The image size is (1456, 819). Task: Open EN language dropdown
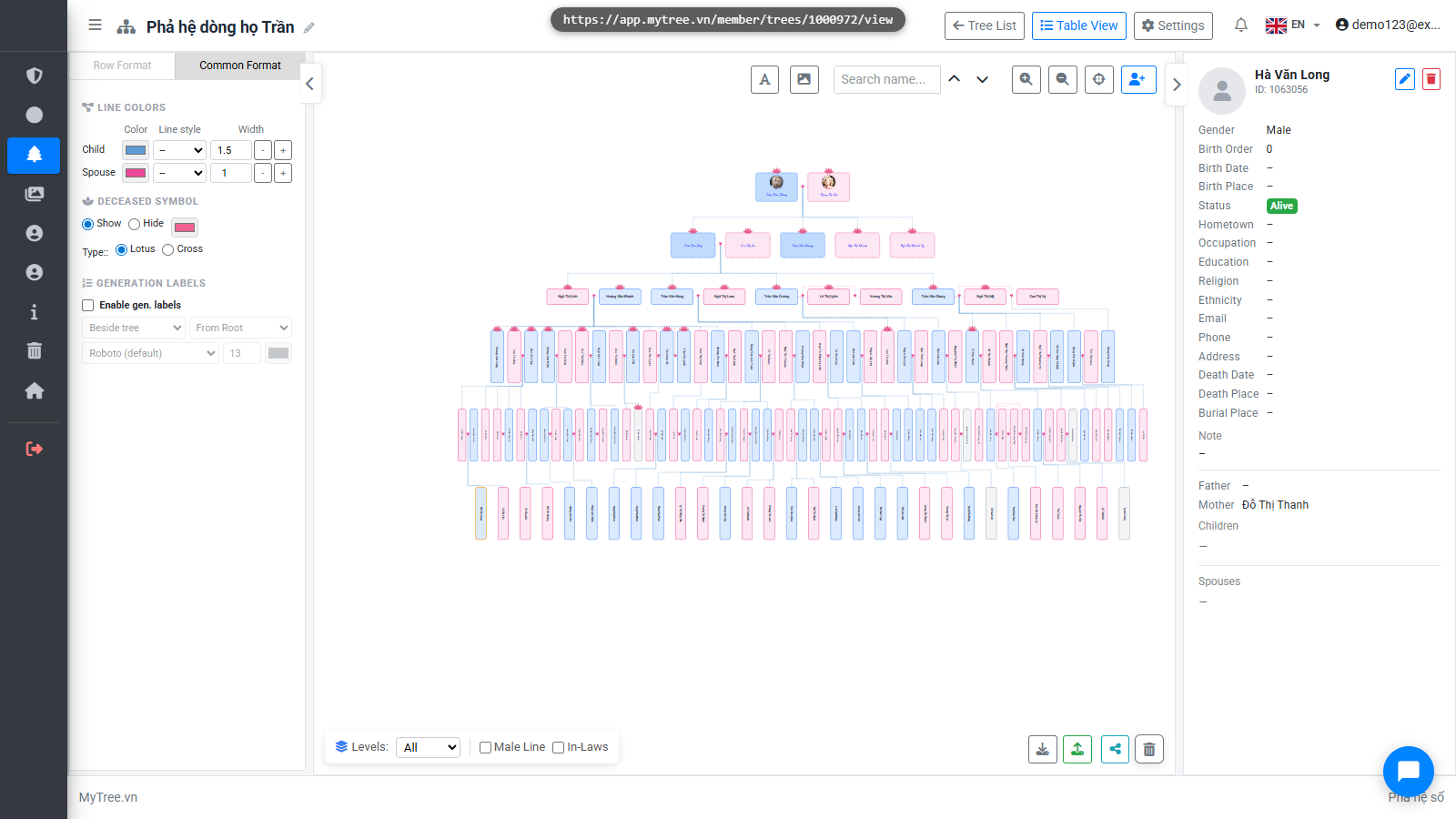point(1292,25)
